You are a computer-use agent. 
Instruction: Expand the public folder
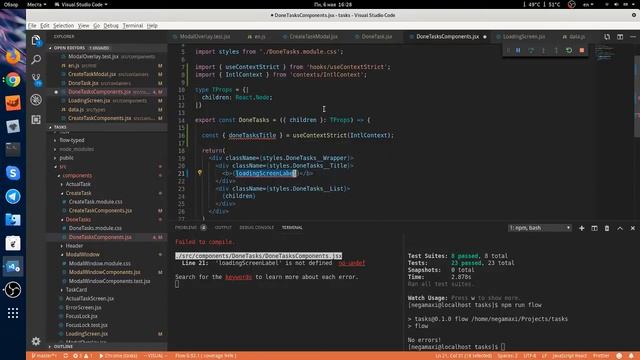click(x=67, y=158)
